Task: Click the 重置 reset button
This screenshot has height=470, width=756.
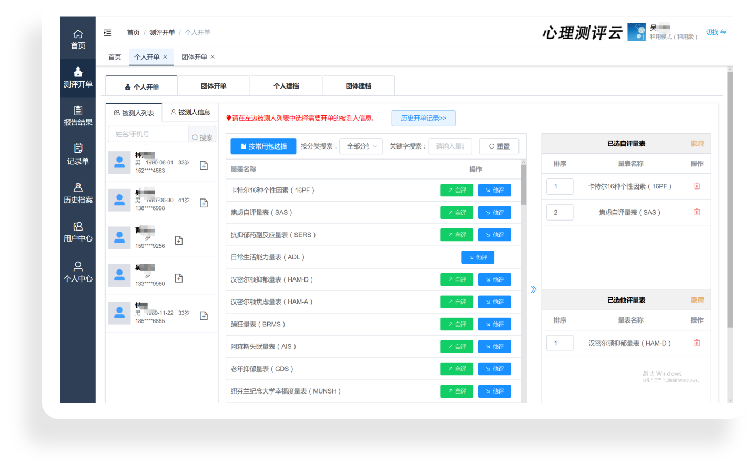Action: [x=499, y=146]
